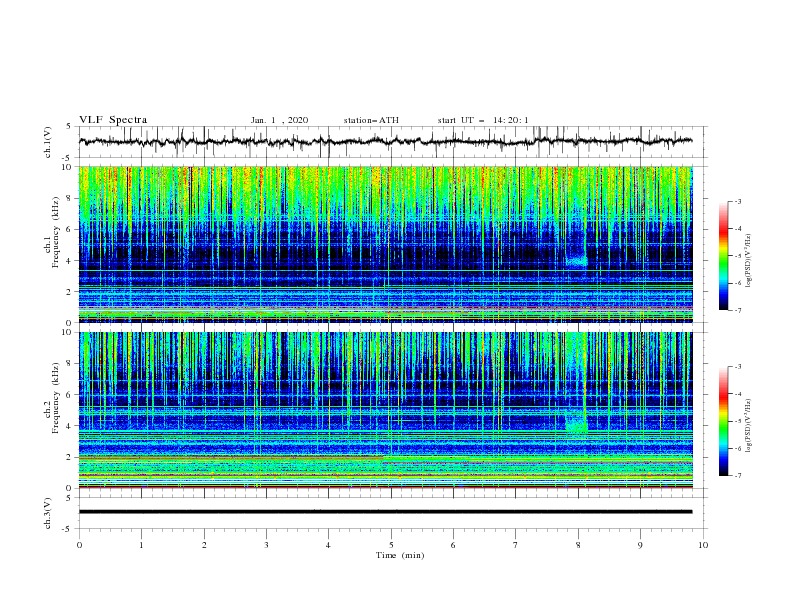Viewport: 792px width, 612px height.
Task: Click the "Time (min)" x-axis label
Action: pos(400,555)
